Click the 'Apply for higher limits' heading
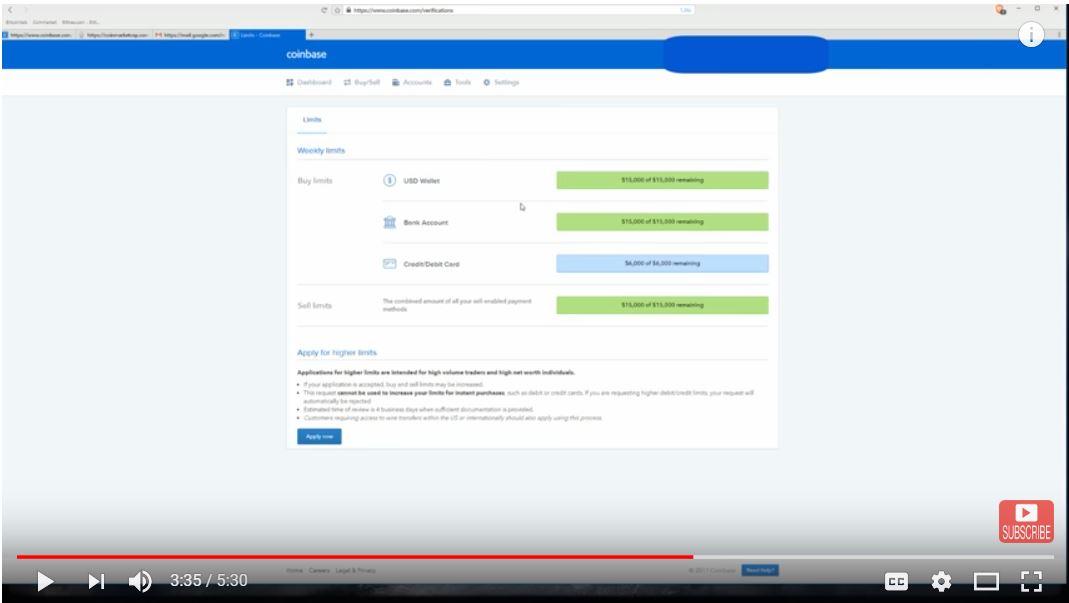Screen dimensions: 1069x603 tap(337, 353)
